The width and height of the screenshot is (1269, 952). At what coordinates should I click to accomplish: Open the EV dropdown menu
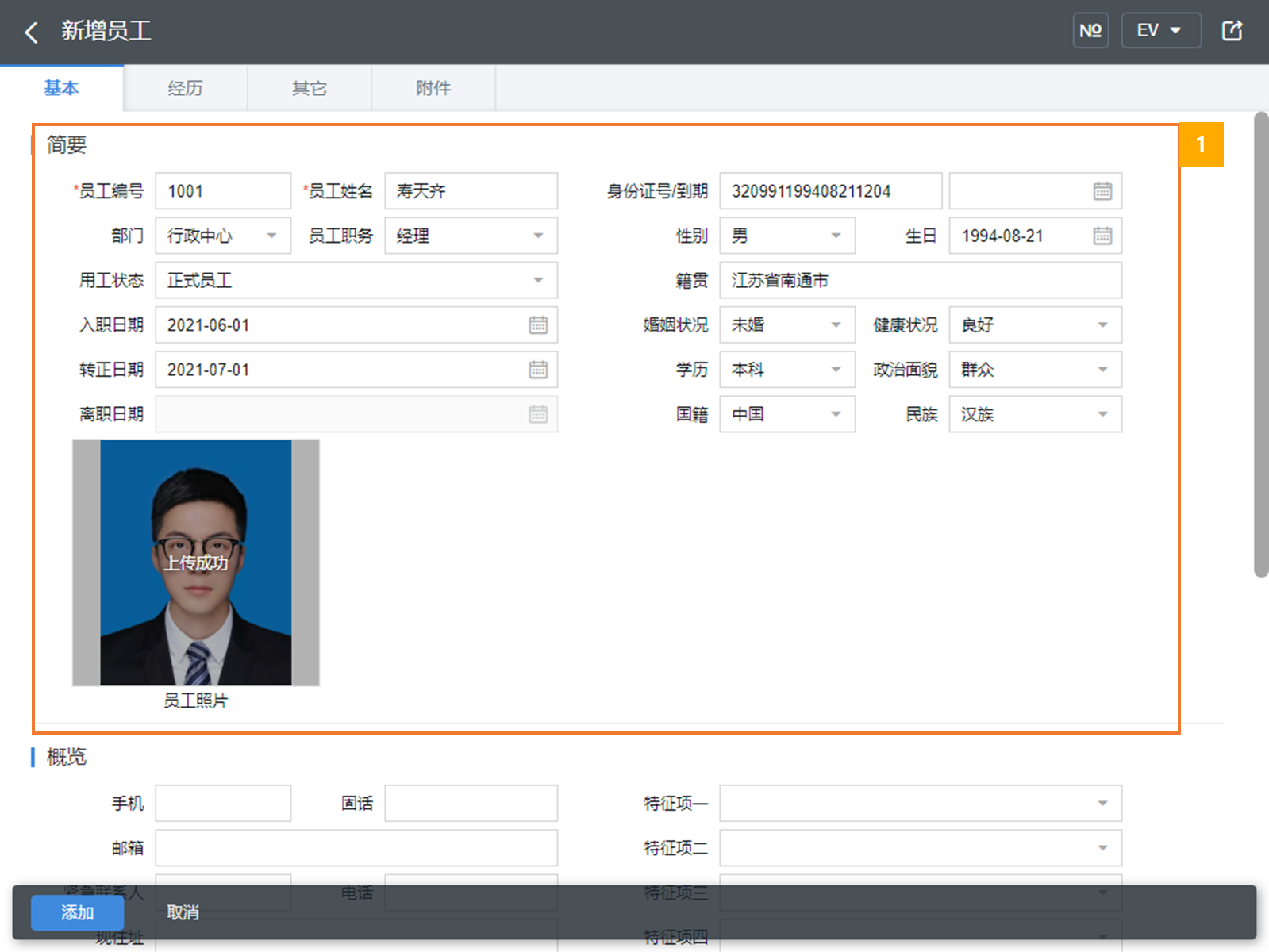1160,31
